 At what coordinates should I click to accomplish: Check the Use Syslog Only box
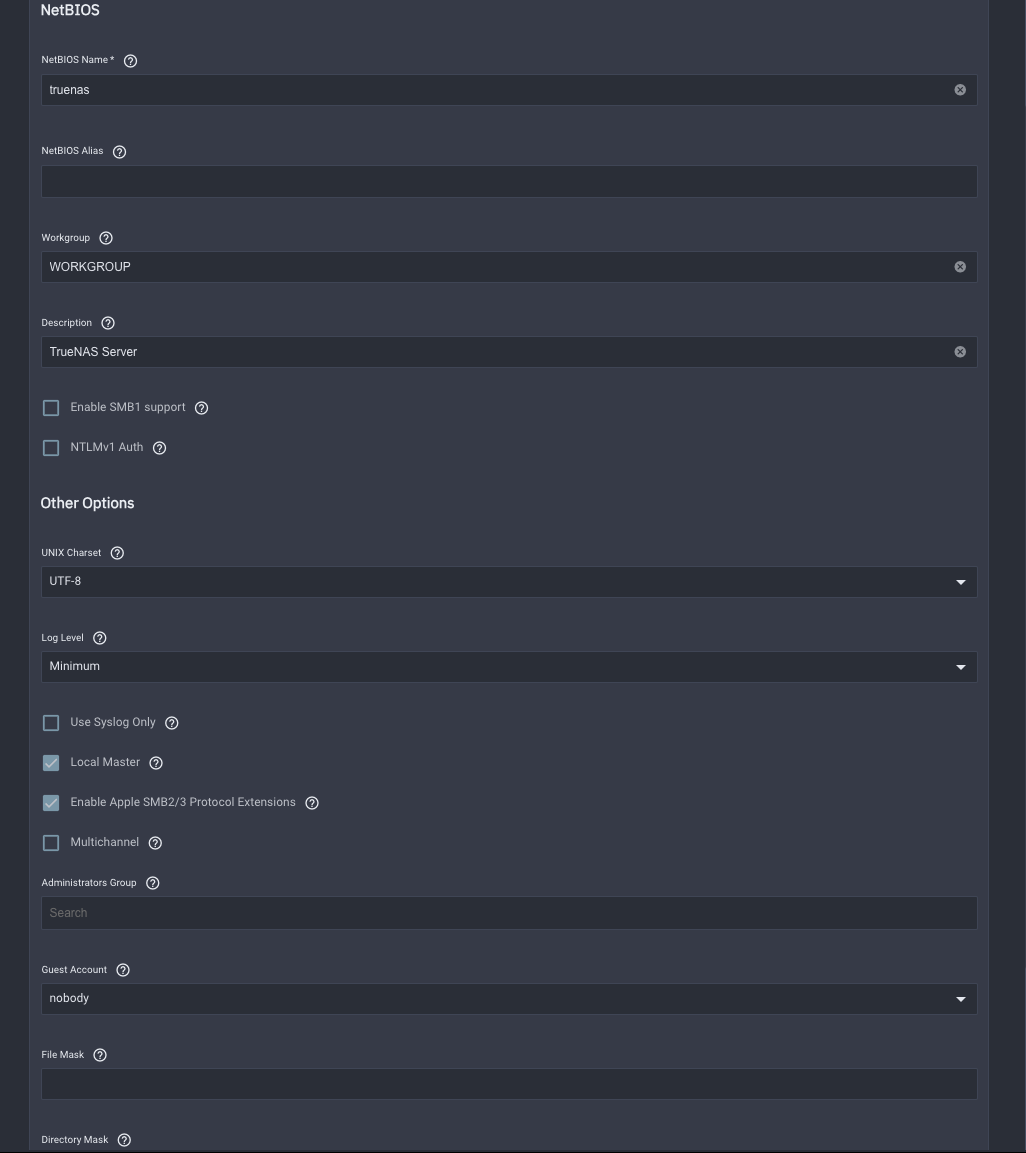click(x=51, y=723)
